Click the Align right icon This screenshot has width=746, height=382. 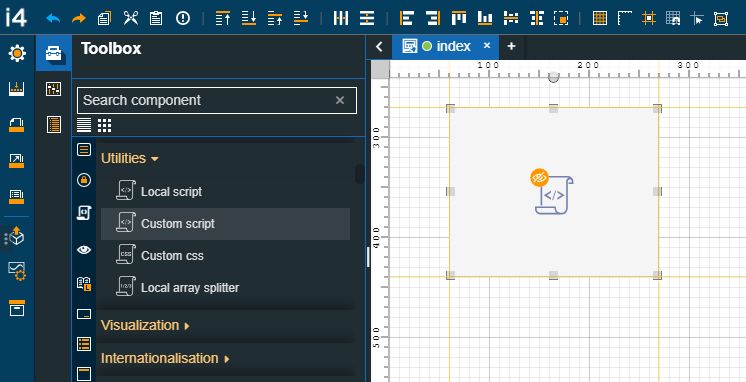point(432,18)
